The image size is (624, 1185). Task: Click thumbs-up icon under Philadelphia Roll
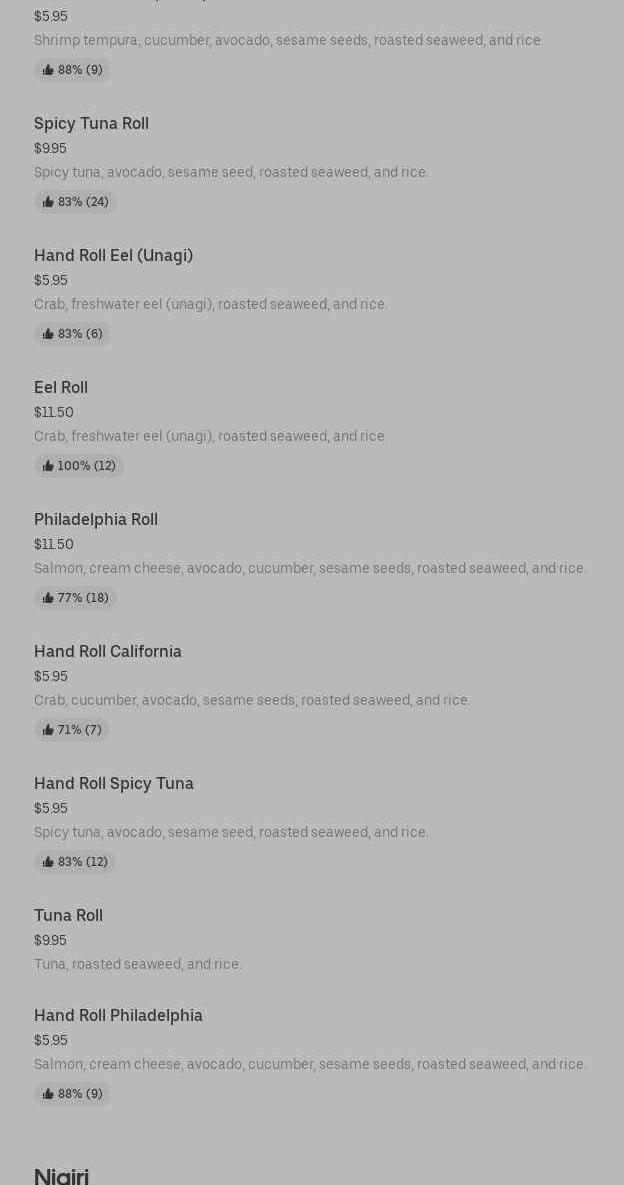[x=48, y=598]
